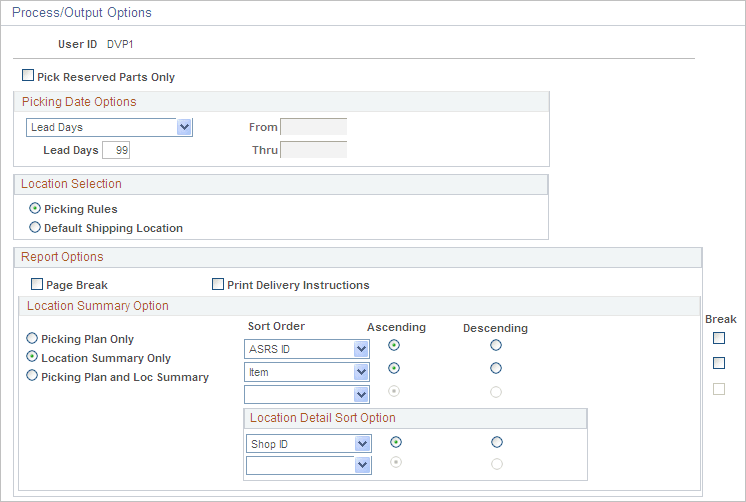Choose Ascending for ASRS ID sort row
Image resolution: width=746 pixels, height=502 pixels.
click(x=394, y=345)
